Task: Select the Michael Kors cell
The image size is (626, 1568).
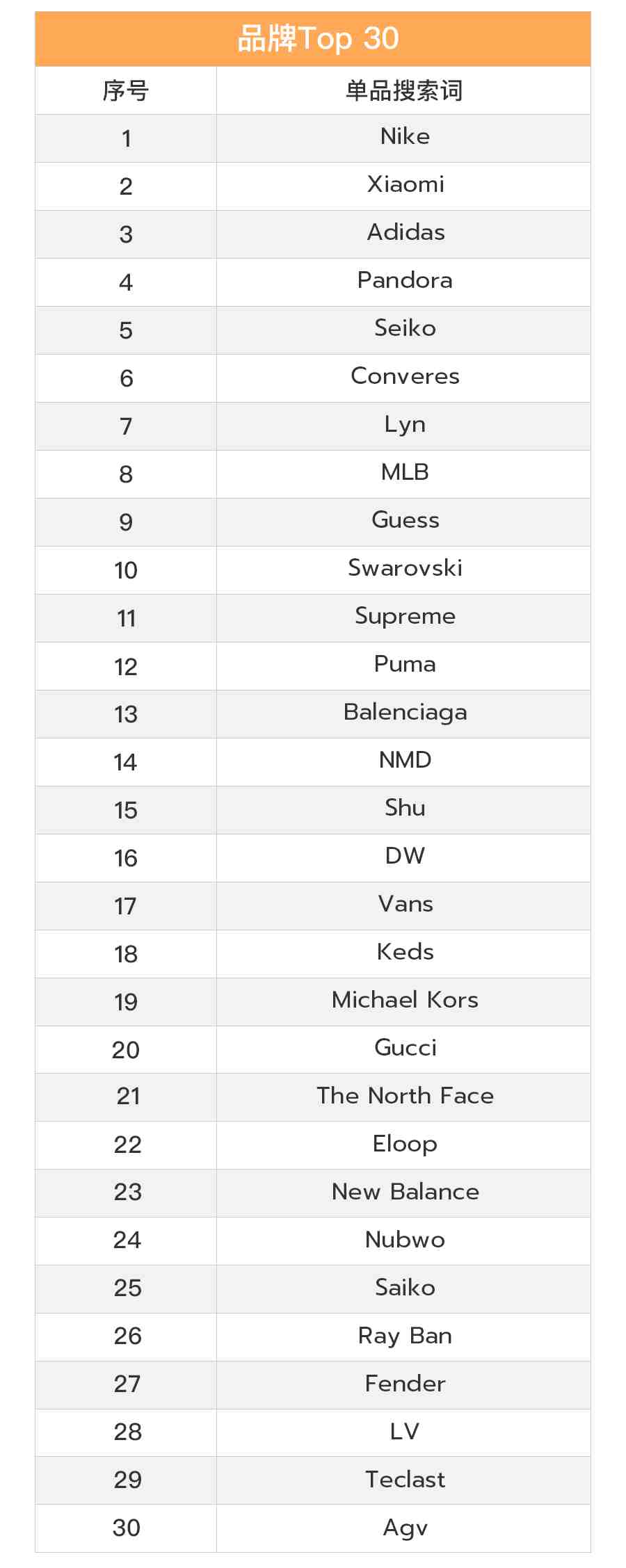Action: point(405,1000)
